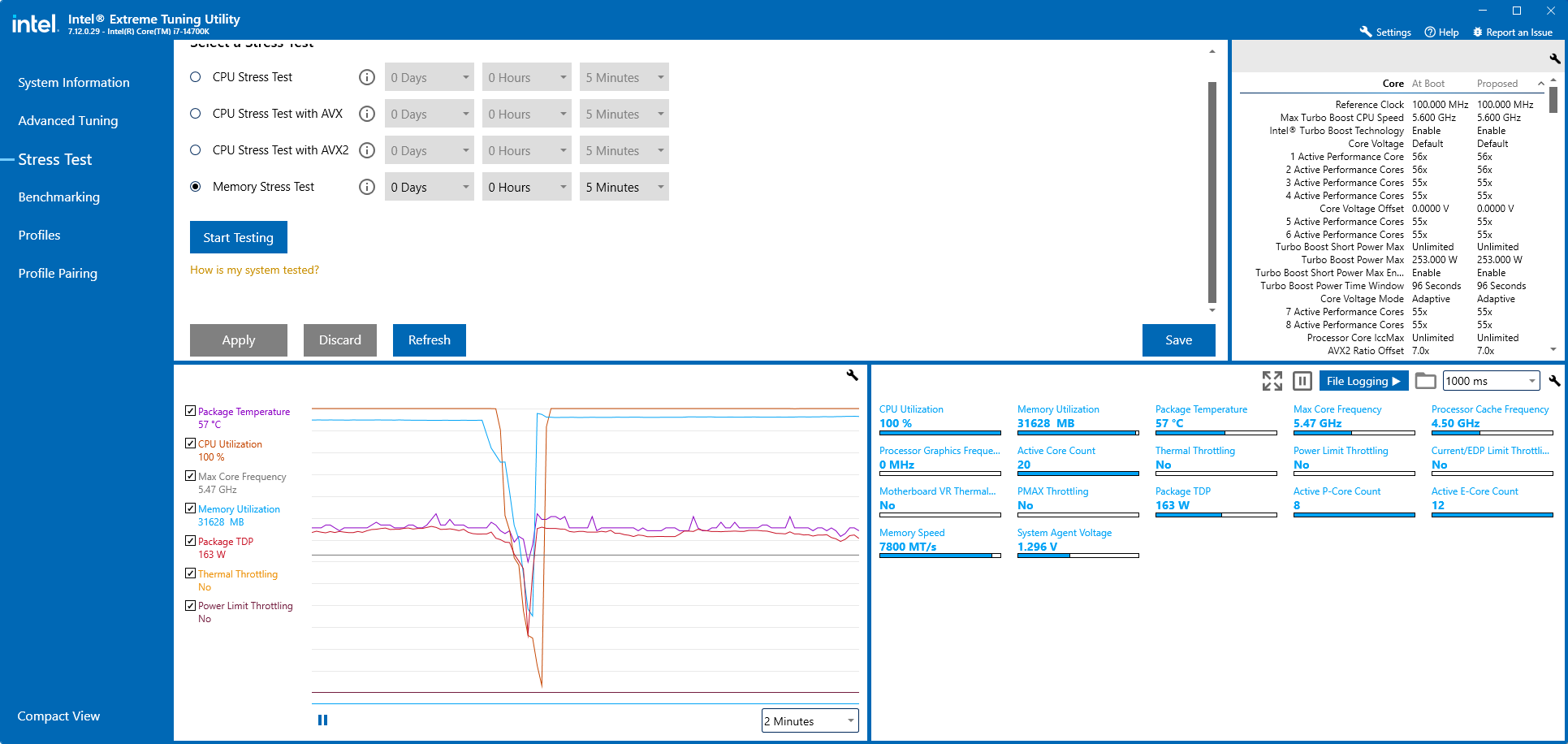
Task: Click the Refresh button
Action: pos(430,340)
